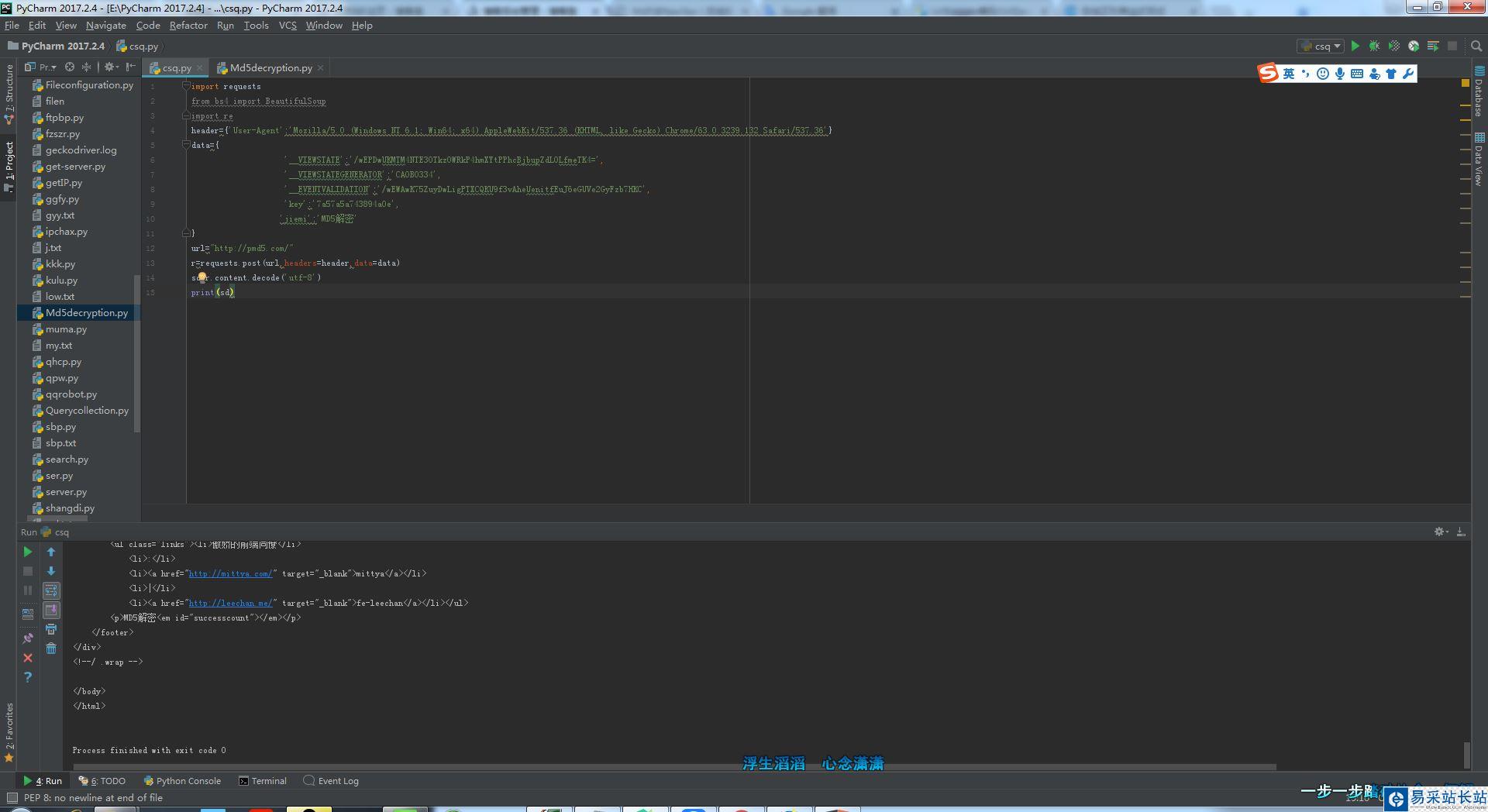Open the TODO tool window
Image resolution: width=1488 pixels, height=812 pixels.
tap(102, 781)
